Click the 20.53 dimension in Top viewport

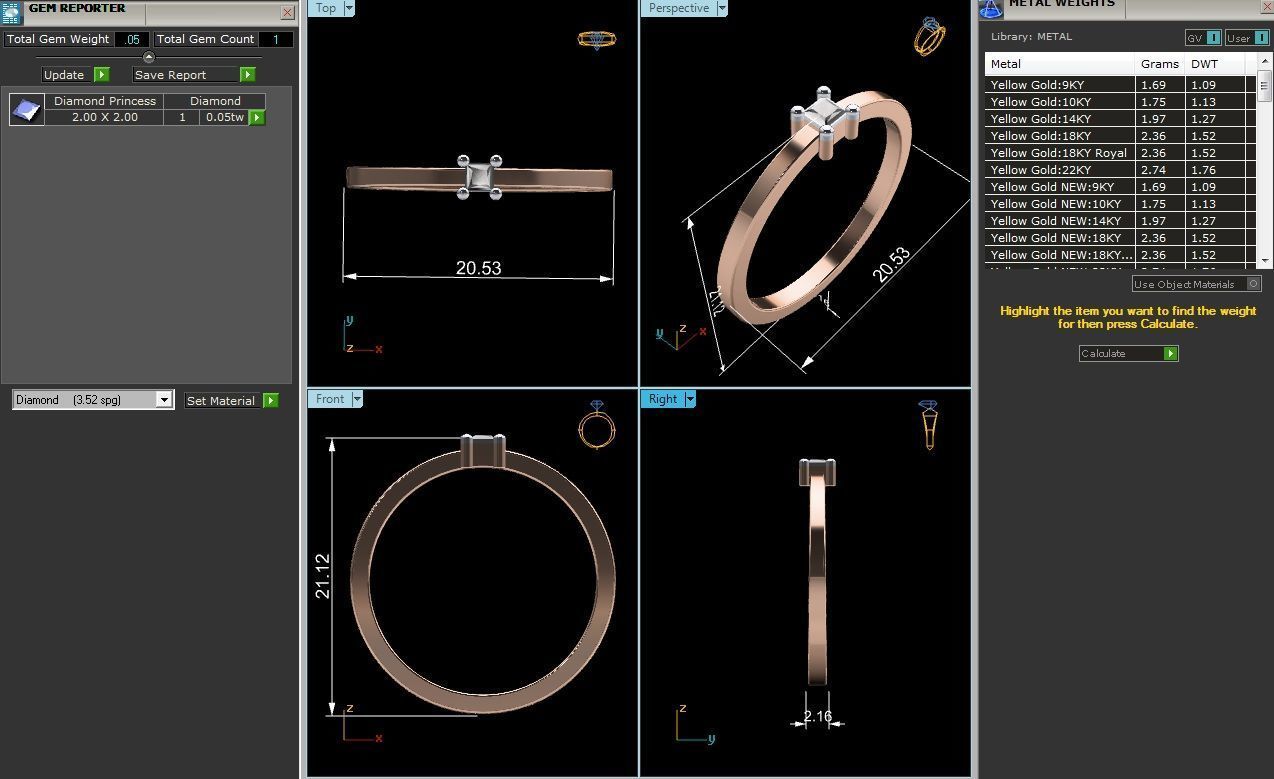478,268
